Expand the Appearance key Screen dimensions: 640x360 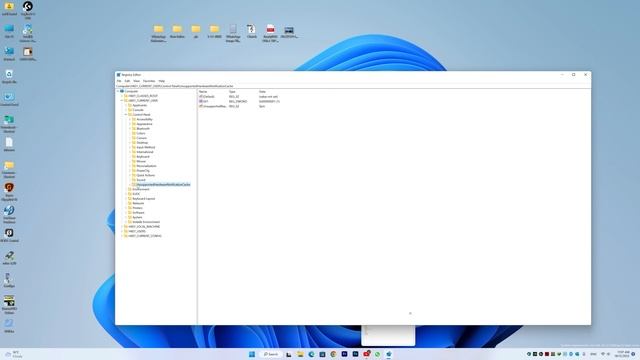130,124
